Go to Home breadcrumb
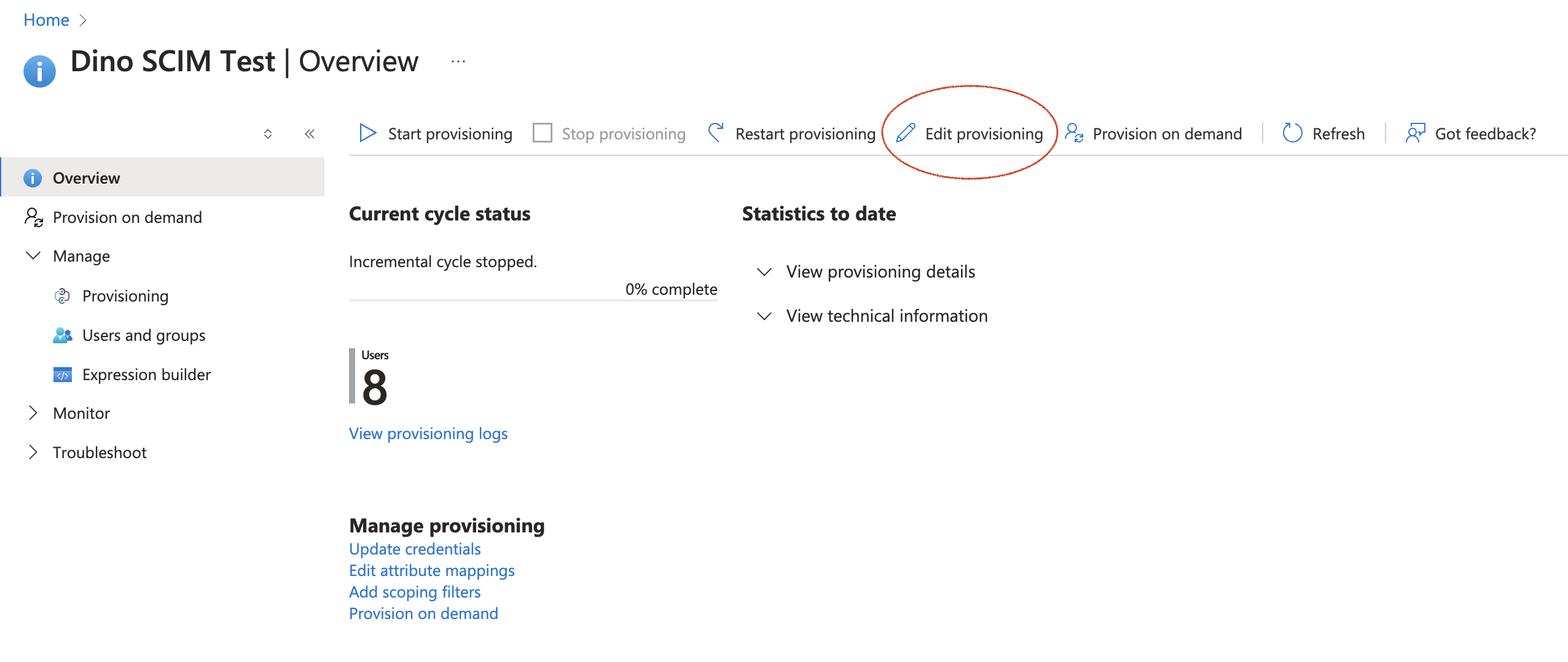The width and height of the screenshot is (1568, 662). (46, 20)
